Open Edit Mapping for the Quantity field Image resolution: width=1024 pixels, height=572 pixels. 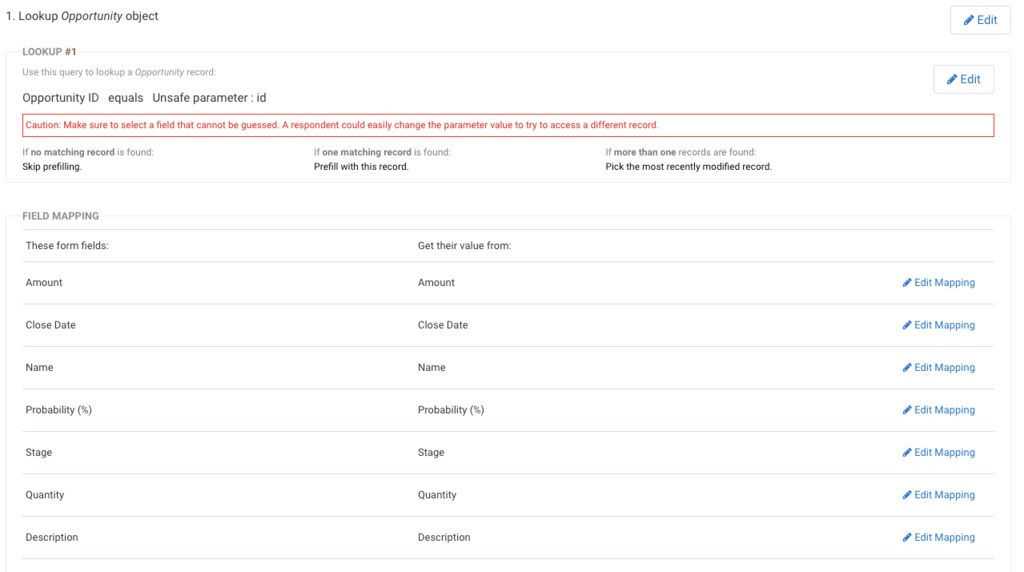coord(939,495)
